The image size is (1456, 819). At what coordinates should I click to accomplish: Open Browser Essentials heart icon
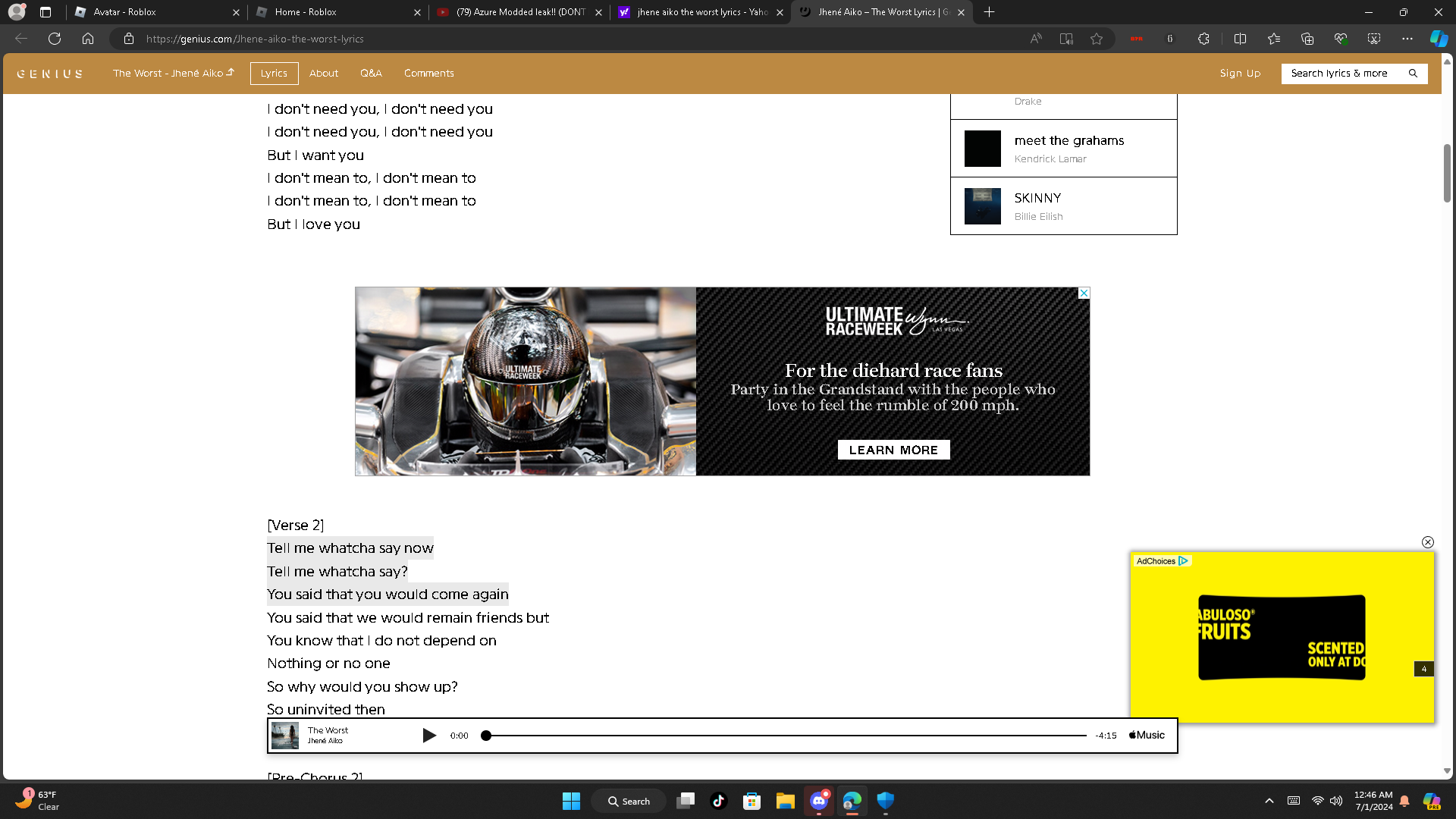pyautogui.click(x=1341, y=39)
